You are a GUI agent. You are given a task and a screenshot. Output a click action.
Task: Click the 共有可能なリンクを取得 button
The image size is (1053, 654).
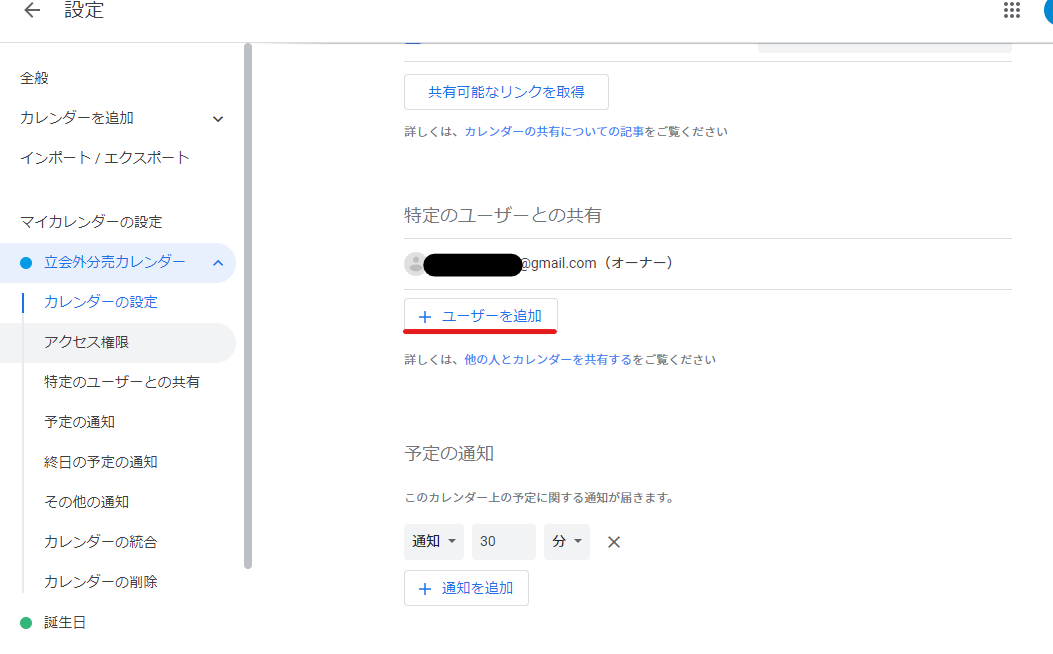[506, 92]
